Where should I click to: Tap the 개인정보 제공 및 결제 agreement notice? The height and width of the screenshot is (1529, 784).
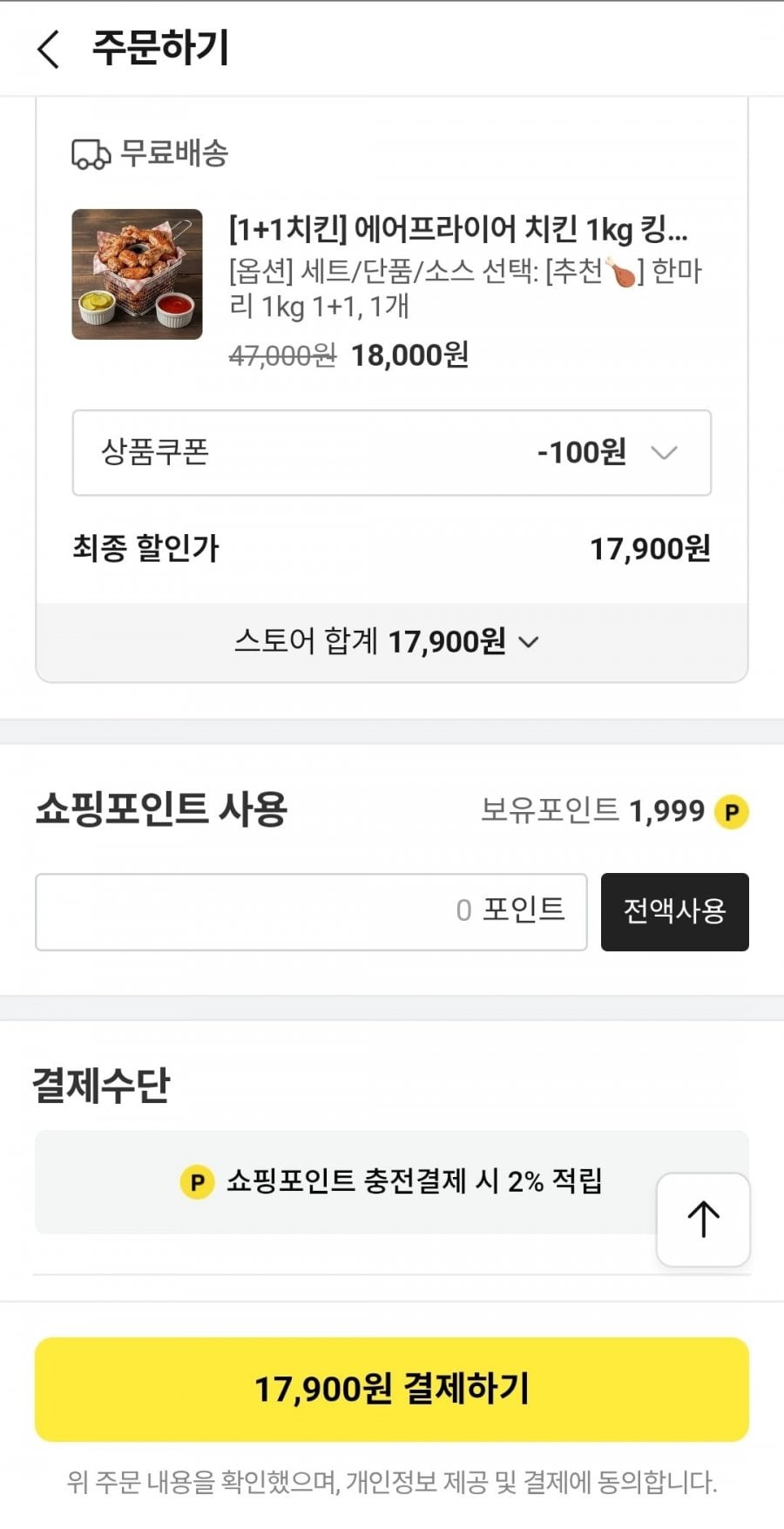click(x=392, y=1481)
